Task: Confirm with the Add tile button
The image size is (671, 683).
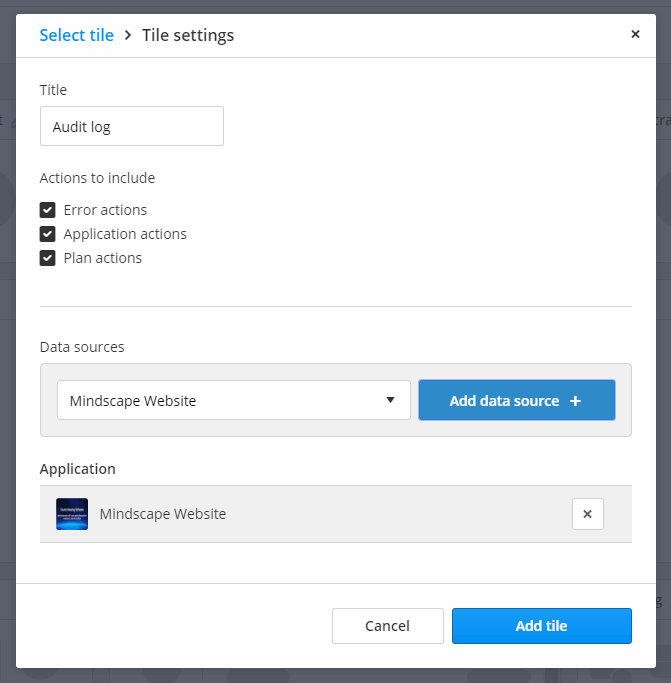Action: tap(541, 626)
